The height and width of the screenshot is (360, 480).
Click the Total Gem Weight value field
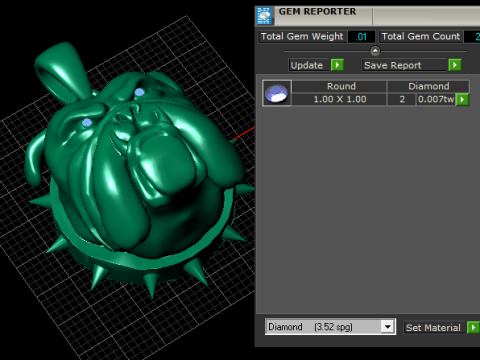click(361, 37)
